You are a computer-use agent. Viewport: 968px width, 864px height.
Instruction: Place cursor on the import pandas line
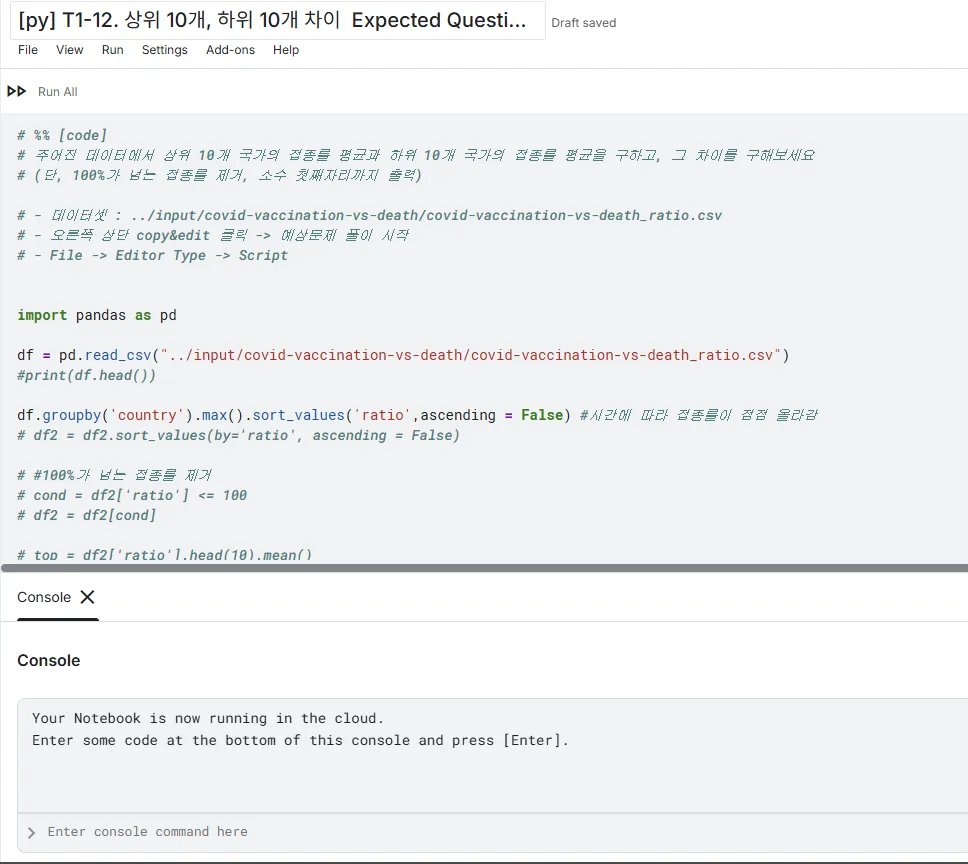click(100, 315)
